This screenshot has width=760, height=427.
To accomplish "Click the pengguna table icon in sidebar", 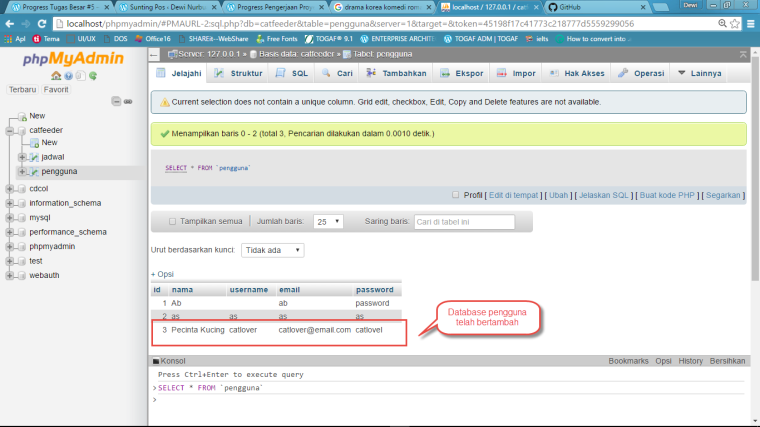I will pyautogui.click(x=34, y=172).
